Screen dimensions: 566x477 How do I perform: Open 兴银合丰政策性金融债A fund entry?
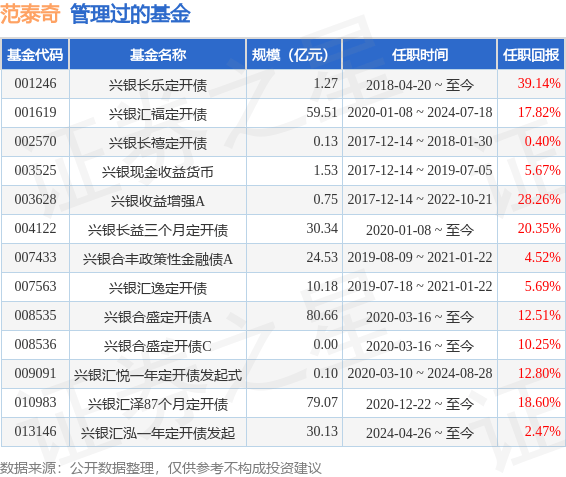click(x=158, y=259)
